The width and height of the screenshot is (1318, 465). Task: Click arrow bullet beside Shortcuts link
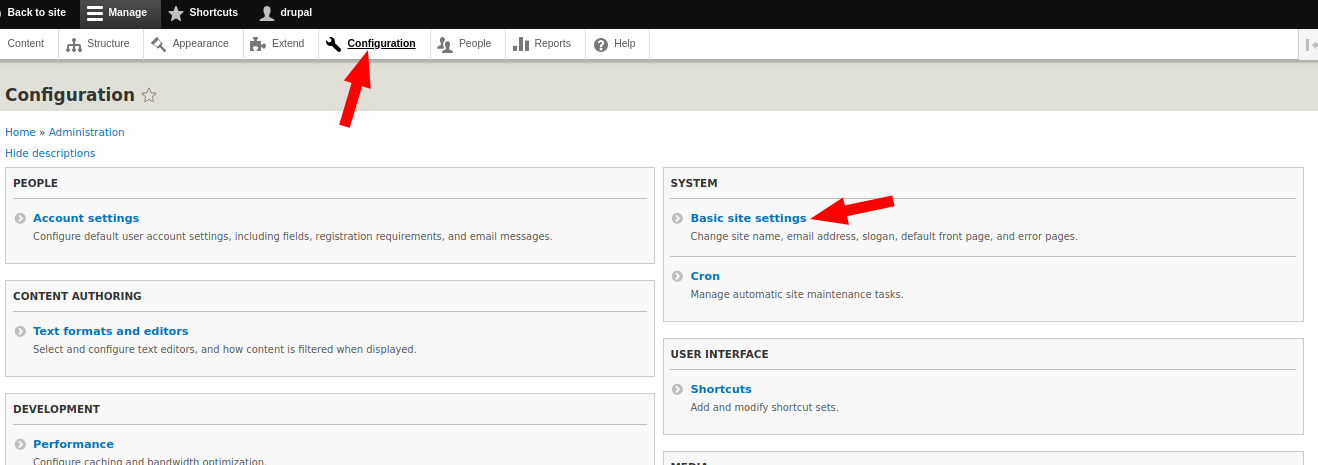(677, 389)
